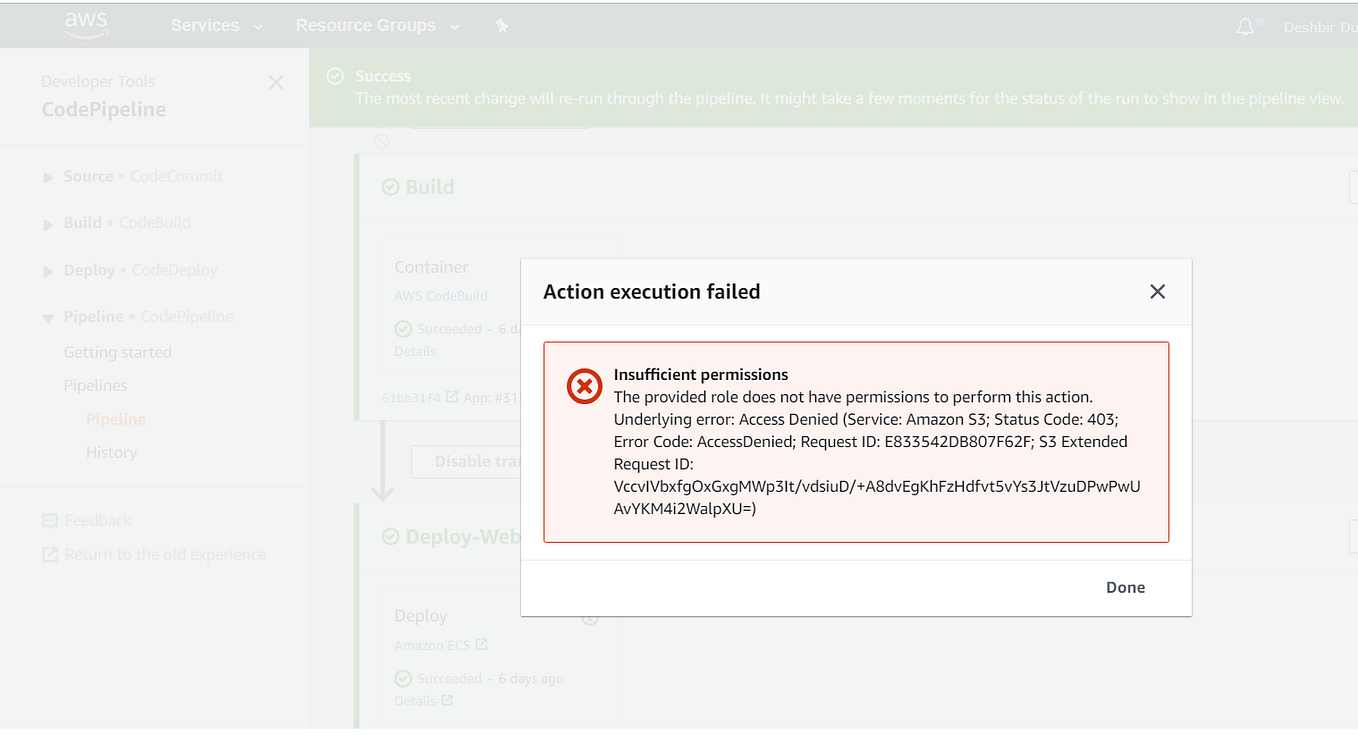This screenshot has height=735, width=1358.
Task: Open commit 61bb31f4 external link icon
Action: point(452,397)
